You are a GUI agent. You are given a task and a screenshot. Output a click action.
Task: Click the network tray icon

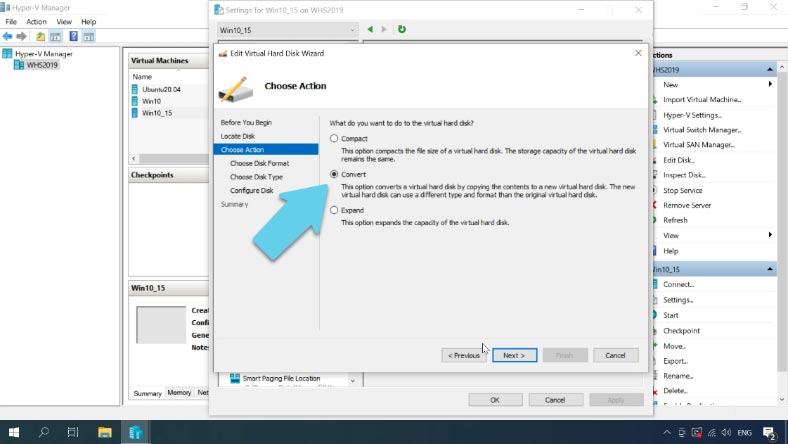(x=712, y=432)
